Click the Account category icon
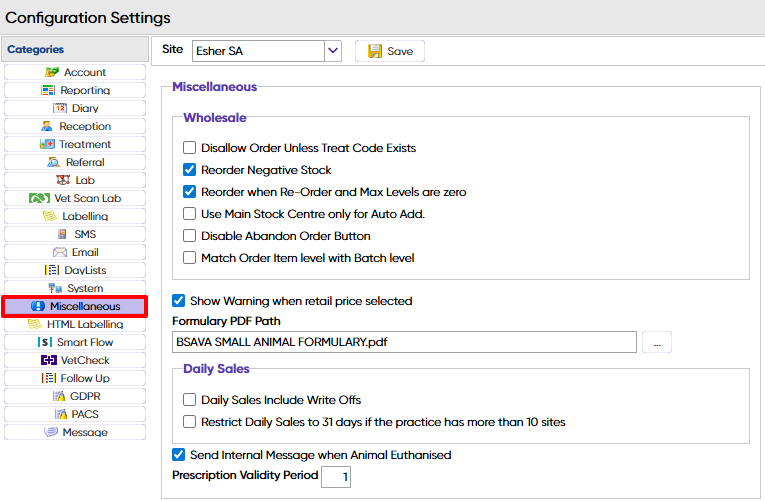This screenshot has width=765, height=502. coord(52,72)
